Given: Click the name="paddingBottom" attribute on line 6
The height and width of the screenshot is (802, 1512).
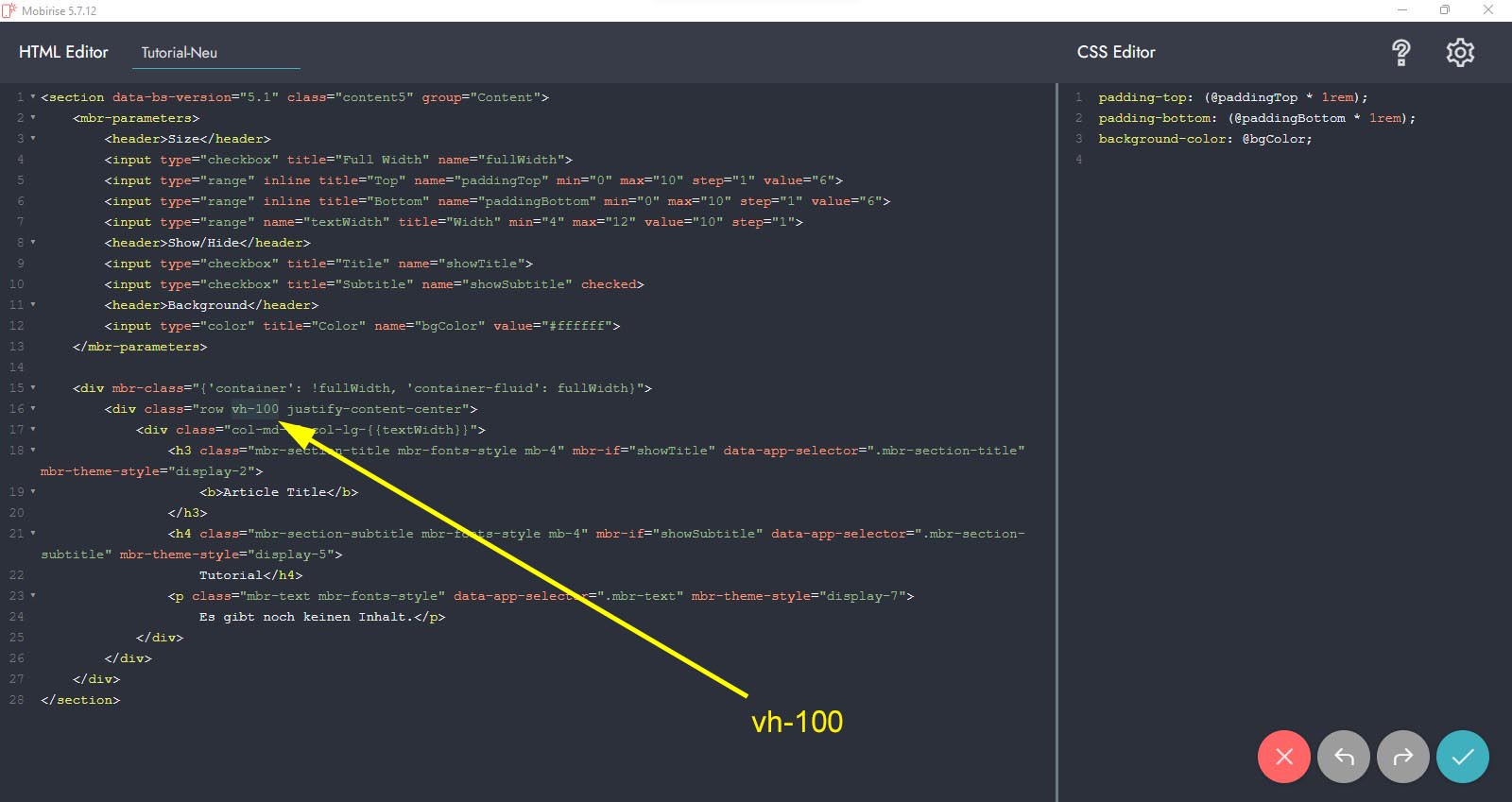Looking at the screenshot, I should (x=517, y=201).
